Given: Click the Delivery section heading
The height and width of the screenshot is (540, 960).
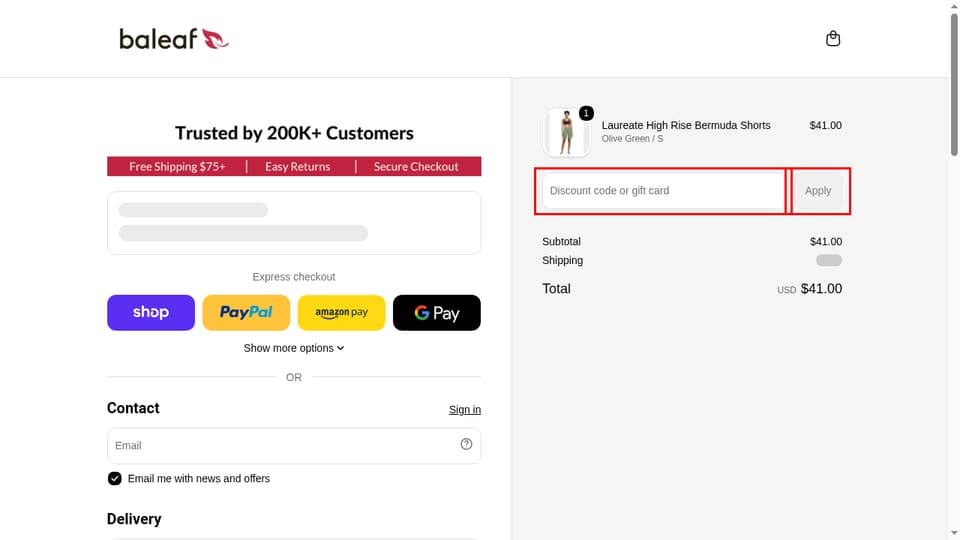Looking at the screenshot, I should click(134, 519).
